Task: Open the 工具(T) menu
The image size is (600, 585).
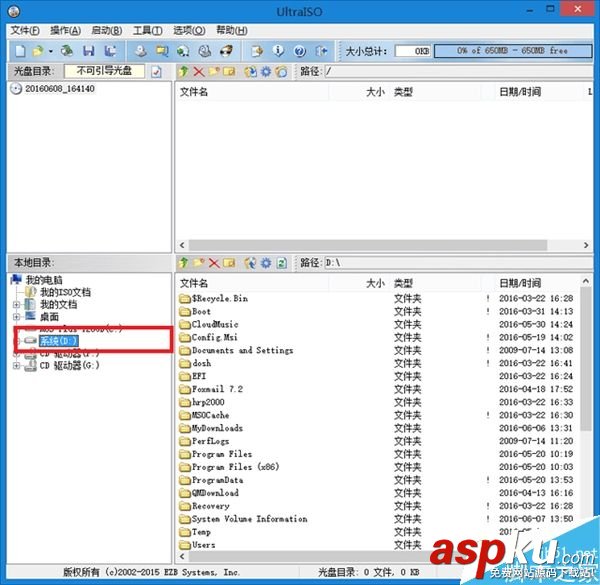Action: tap(147, 30)
